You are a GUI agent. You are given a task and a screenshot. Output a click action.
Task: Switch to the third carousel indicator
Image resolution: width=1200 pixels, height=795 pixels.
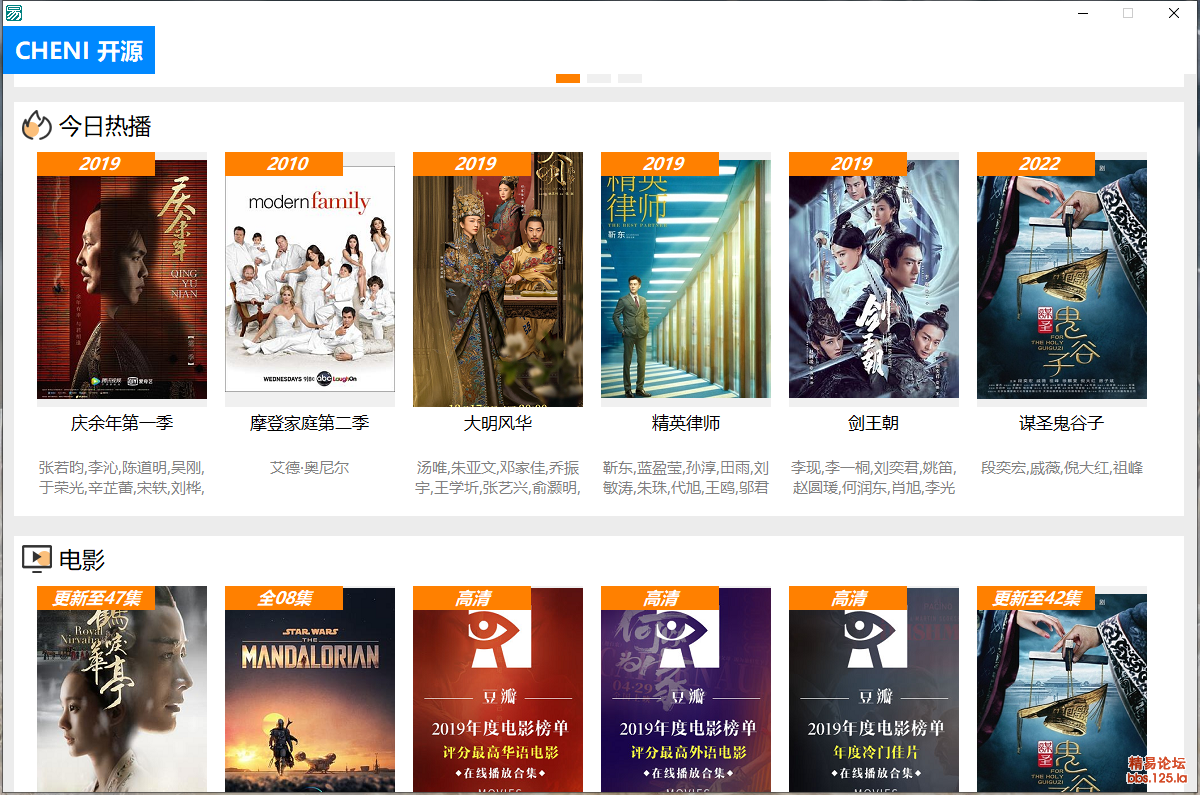(x=630, y=78)
